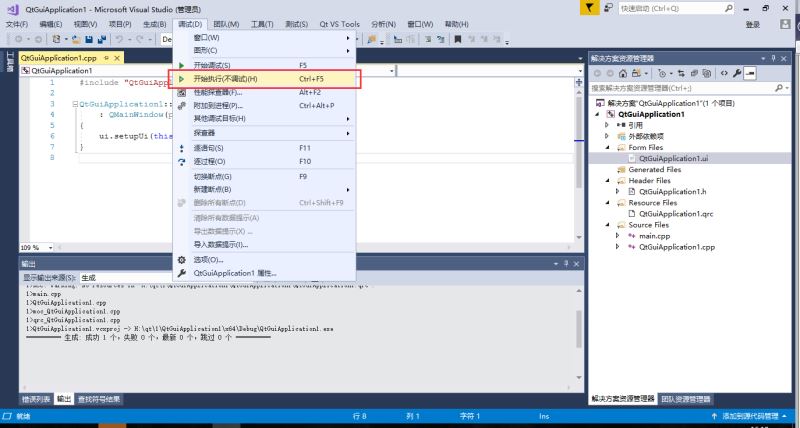
Task: Expand the main.cpp tree node
Action: [618, 236]
